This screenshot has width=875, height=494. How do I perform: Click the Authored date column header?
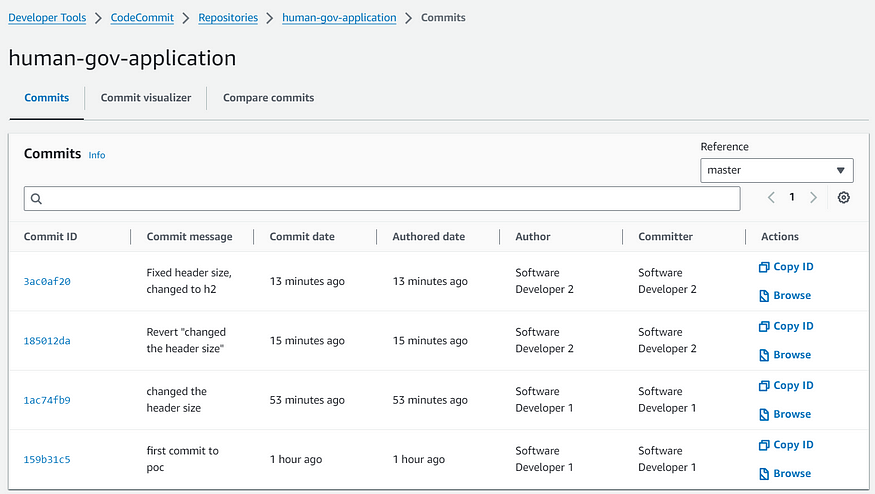point(429,237)
